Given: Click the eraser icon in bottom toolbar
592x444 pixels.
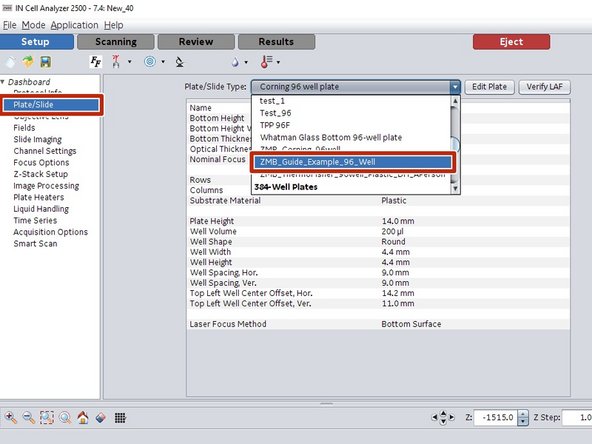Looking at the screenshot, I should [100, 418].
